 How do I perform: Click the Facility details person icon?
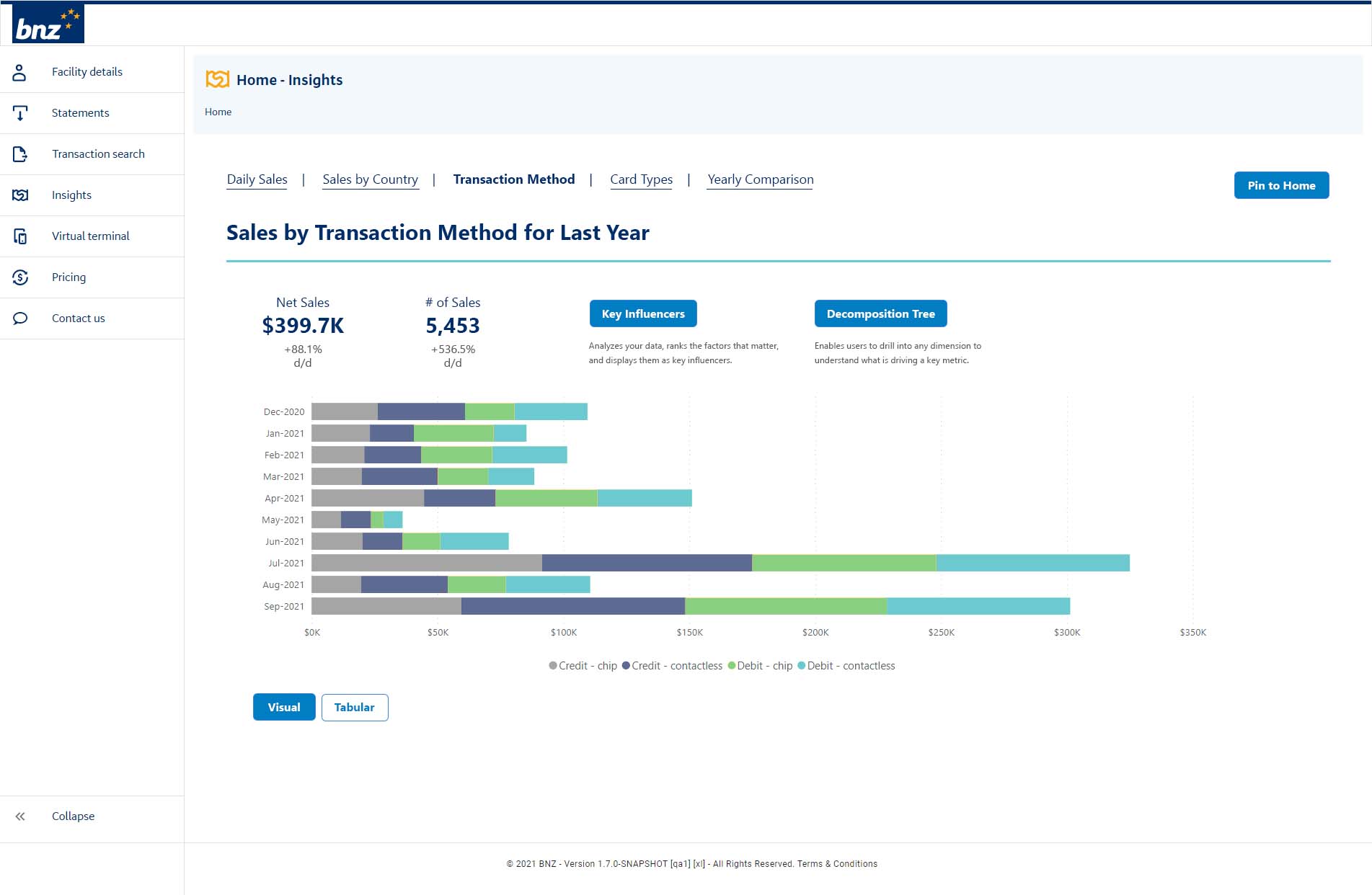pyautogui.click(x=20, y=72)
